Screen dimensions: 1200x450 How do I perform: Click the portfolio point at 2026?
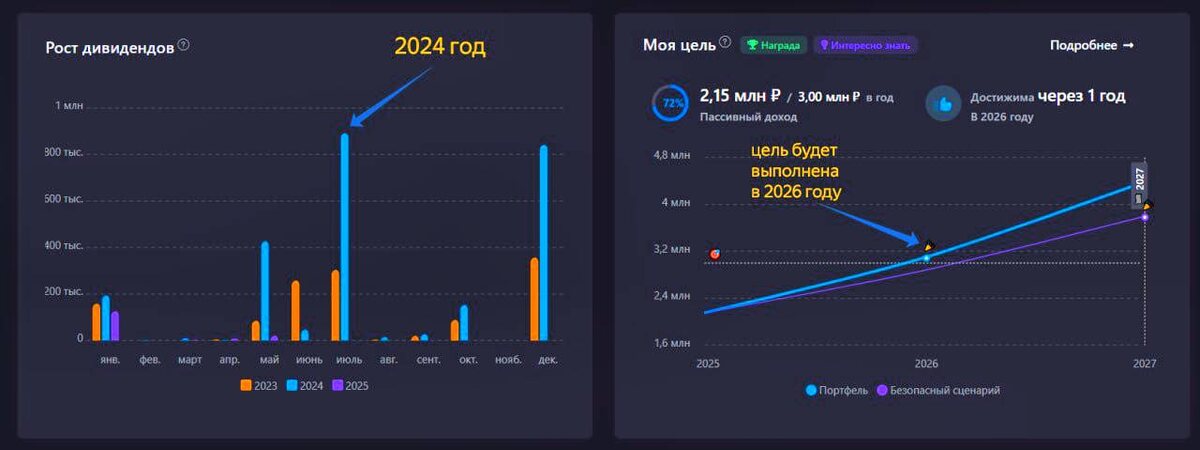[x=926, y=258]
